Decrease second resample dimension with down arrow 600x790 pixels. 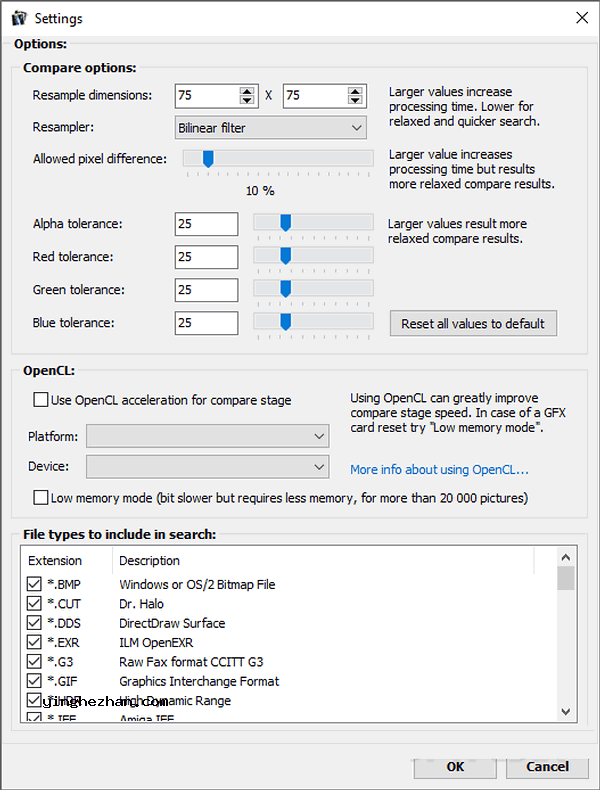[355, 100]
